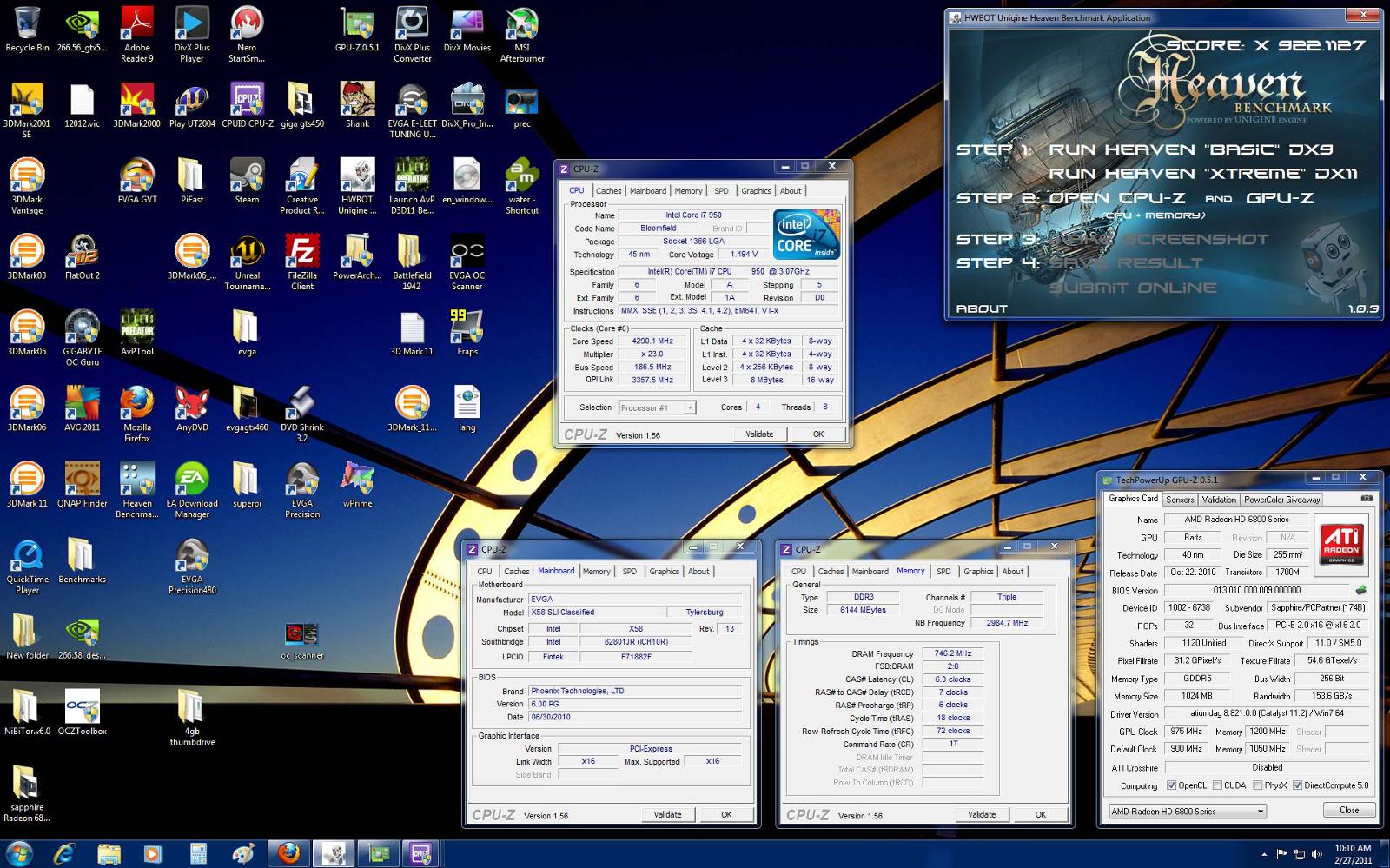Click the DRAM Frequency value 746.2 MHz
1390x868 pixels.
pyautogui.click(x=953, y=653)
